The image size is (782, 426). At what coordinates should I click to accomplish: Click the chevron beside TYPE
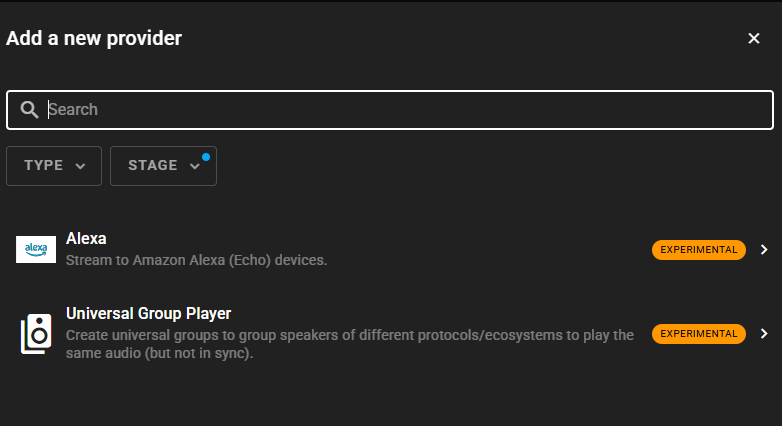pyautogui.click(x=81, y=166)
